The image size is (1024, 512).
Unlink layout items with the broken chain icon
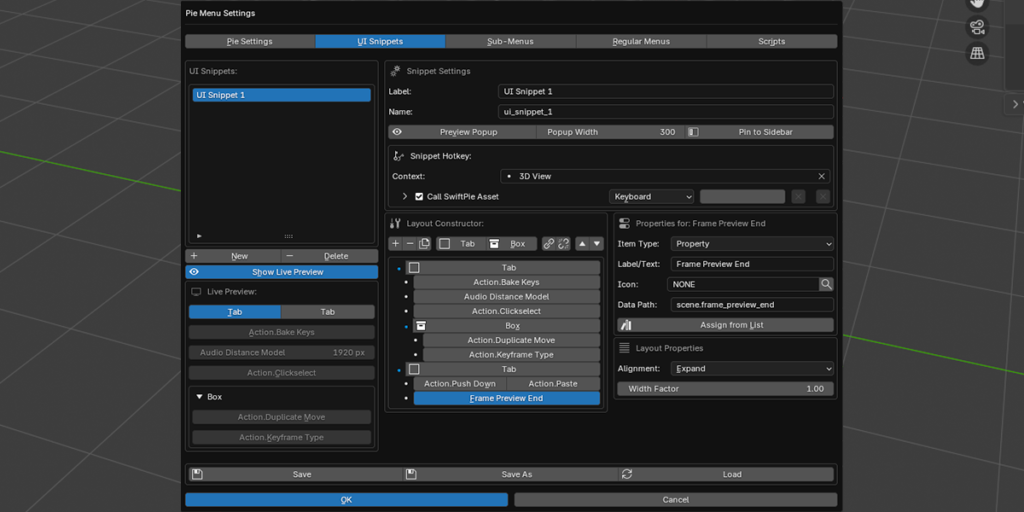point(564,244)
